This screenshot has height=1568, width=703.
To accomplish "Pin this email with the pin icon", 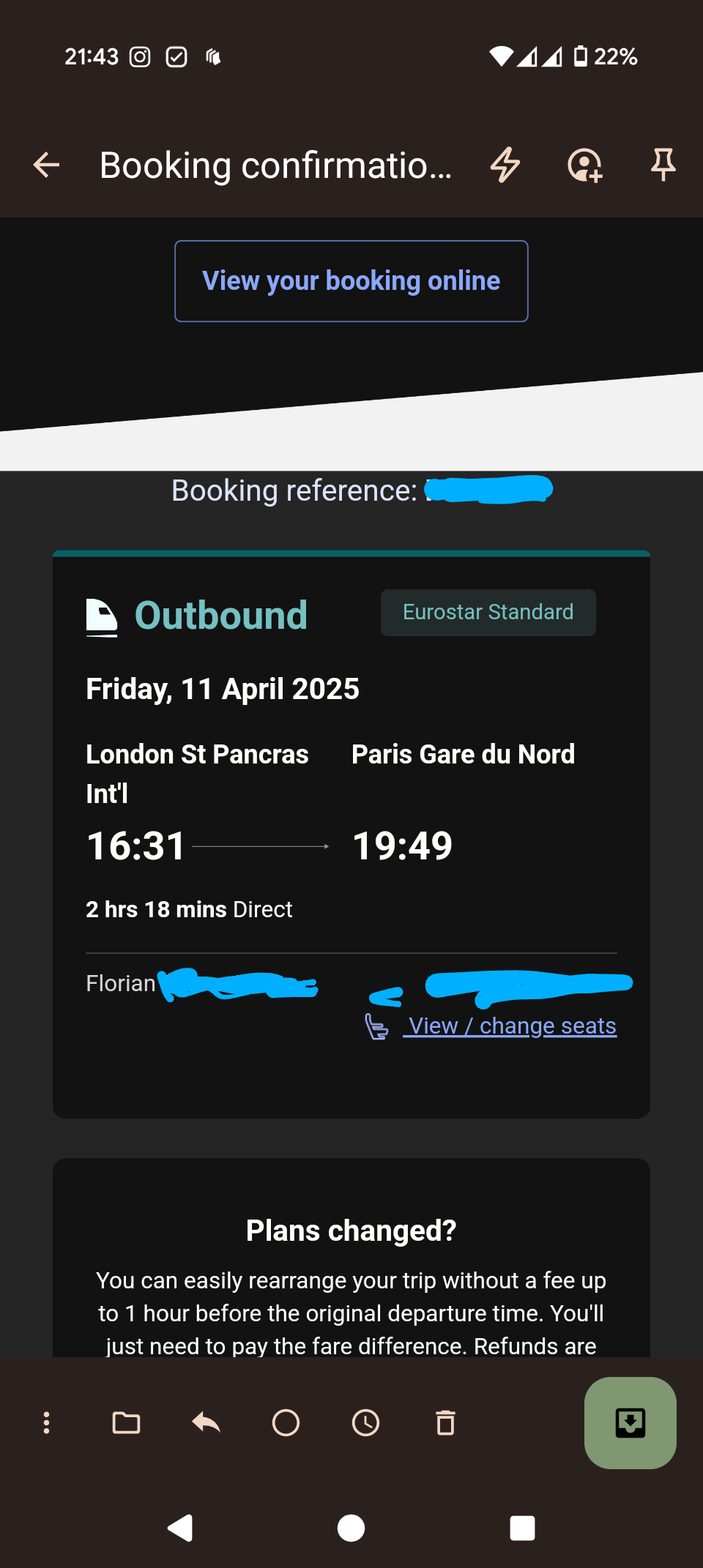I will click(663, 165).
